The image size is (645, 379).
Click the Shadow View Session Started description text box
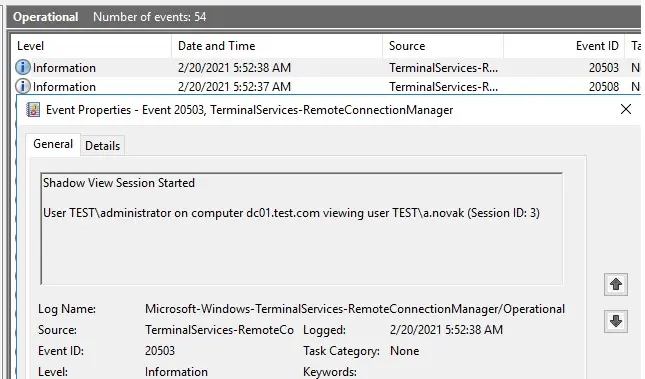[302, 228]
